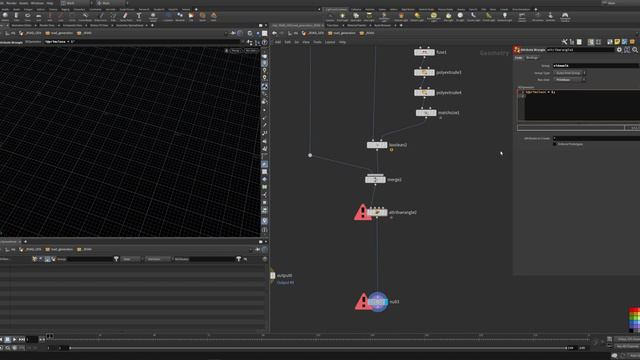Select the polyextrude4 node
640x360 pixels.
[424, 93]
